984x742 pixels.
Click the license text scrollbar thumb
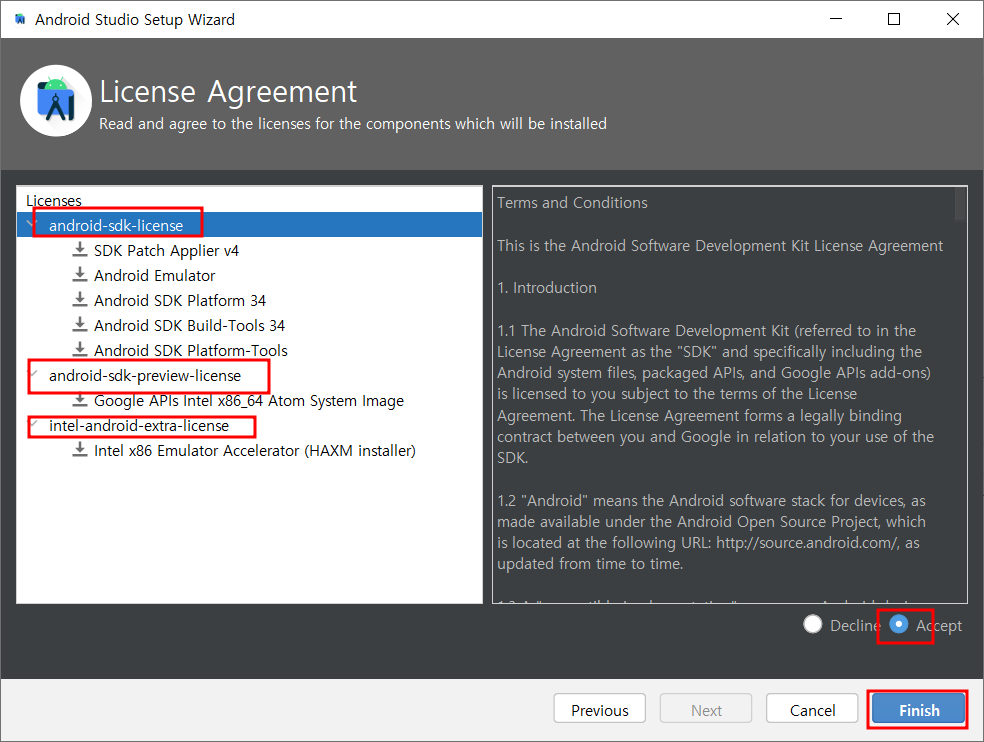click(960, 204)
